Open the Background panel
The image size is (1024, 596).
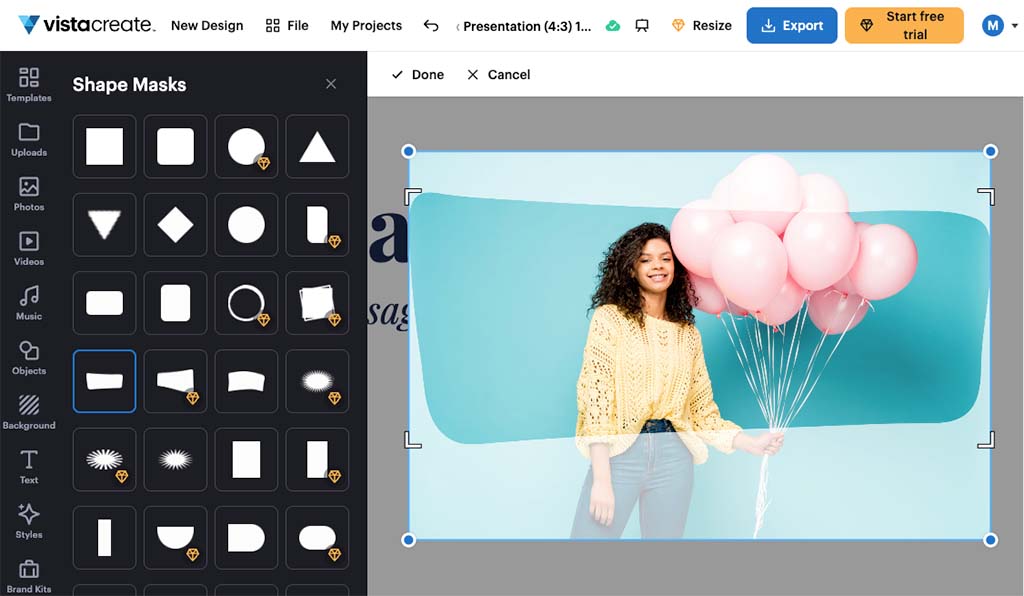point(29,412)
